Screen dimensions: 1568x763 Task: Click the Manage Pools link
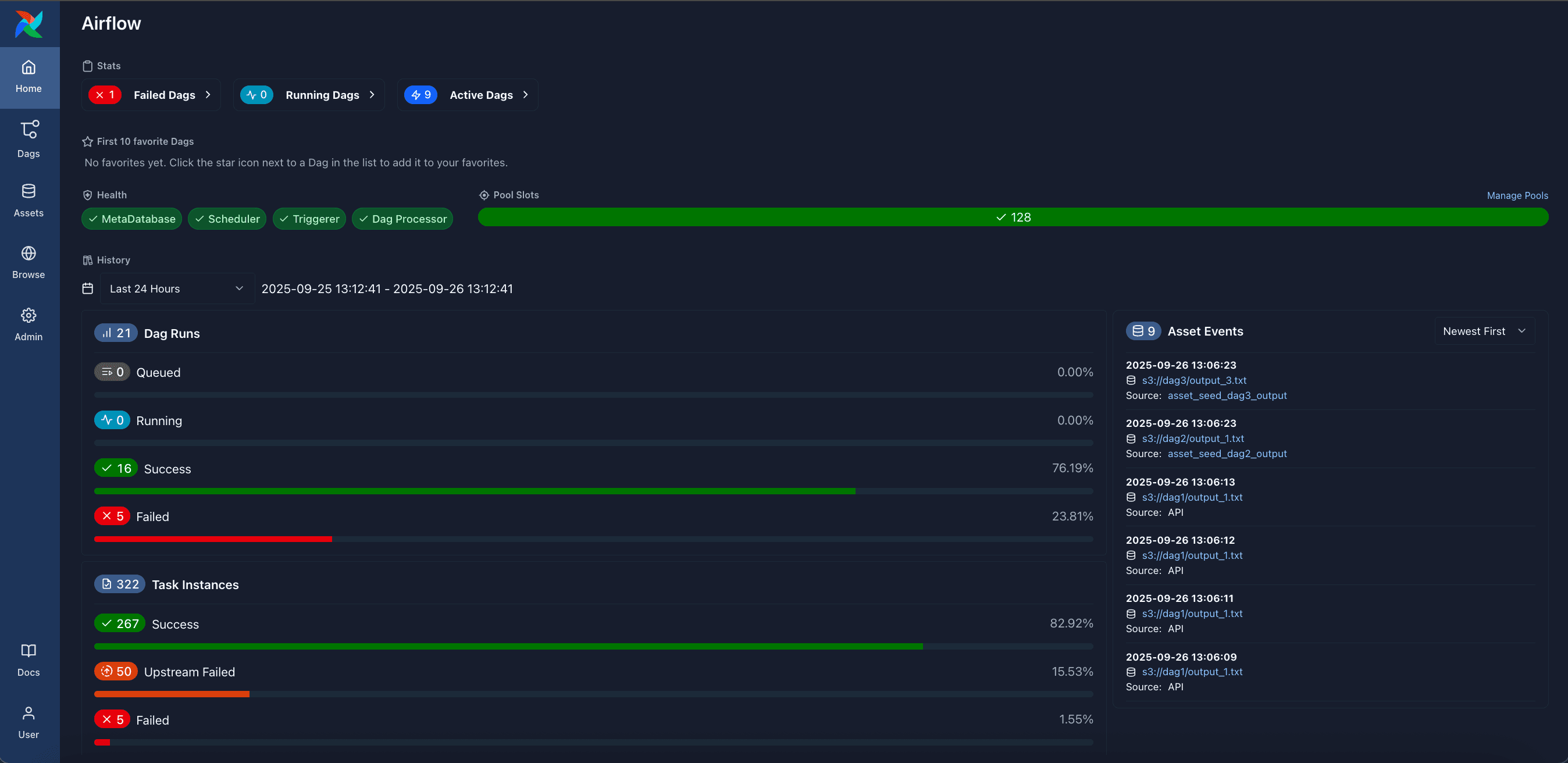(1517, 195)
